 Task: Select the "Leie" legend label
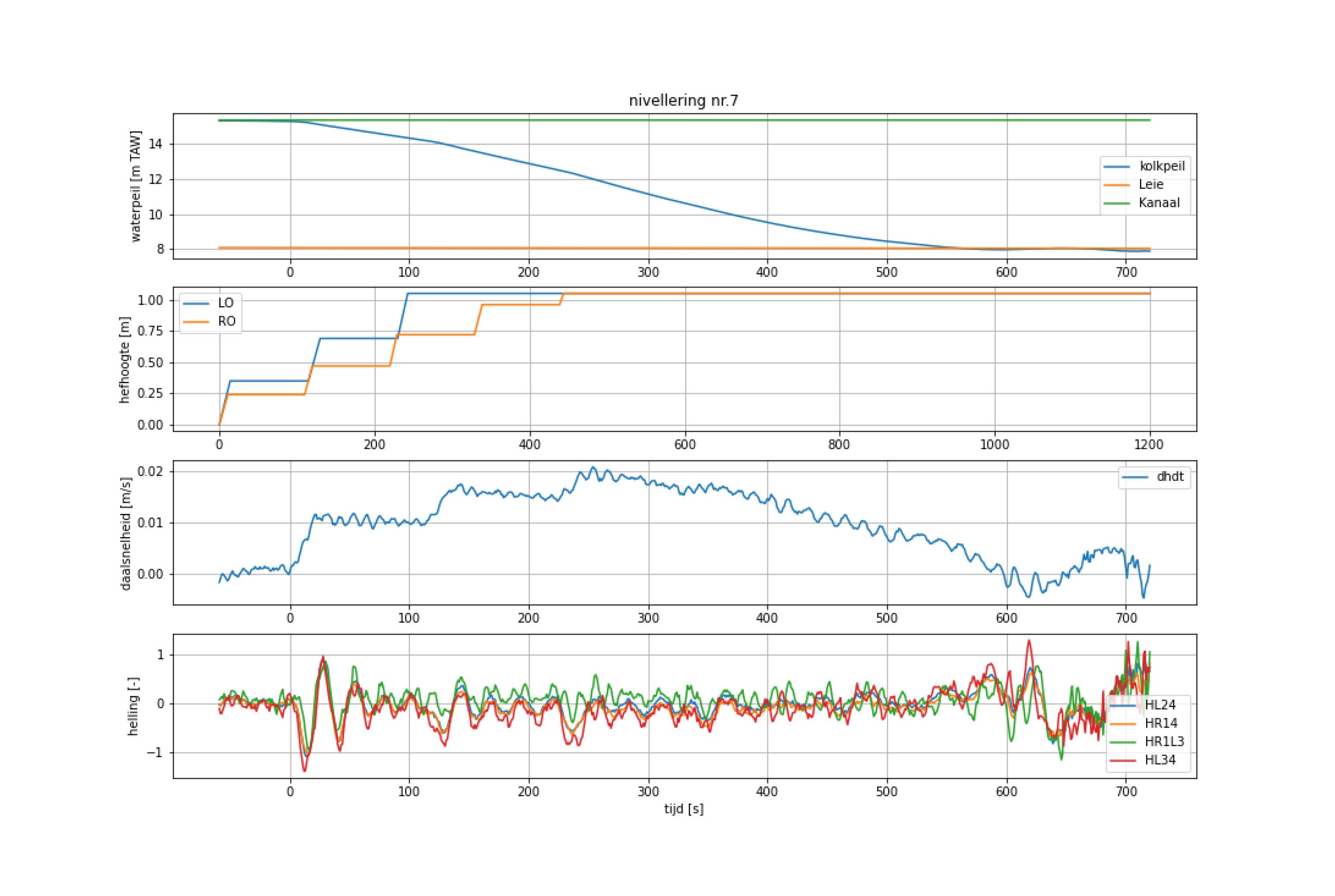click(1151, 184)
